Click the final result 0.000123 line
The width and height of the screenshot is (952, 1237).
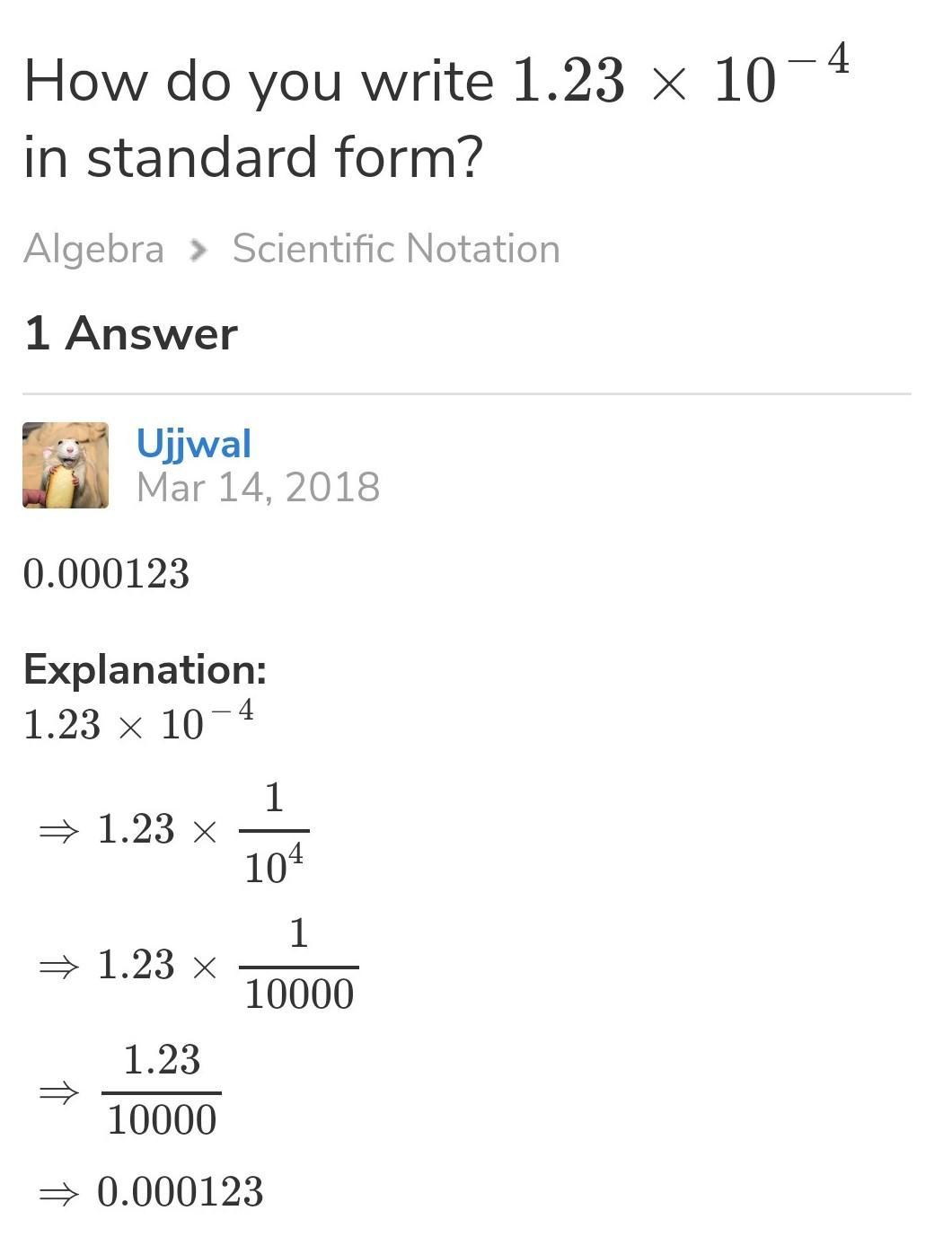[x=151, y=1192]
